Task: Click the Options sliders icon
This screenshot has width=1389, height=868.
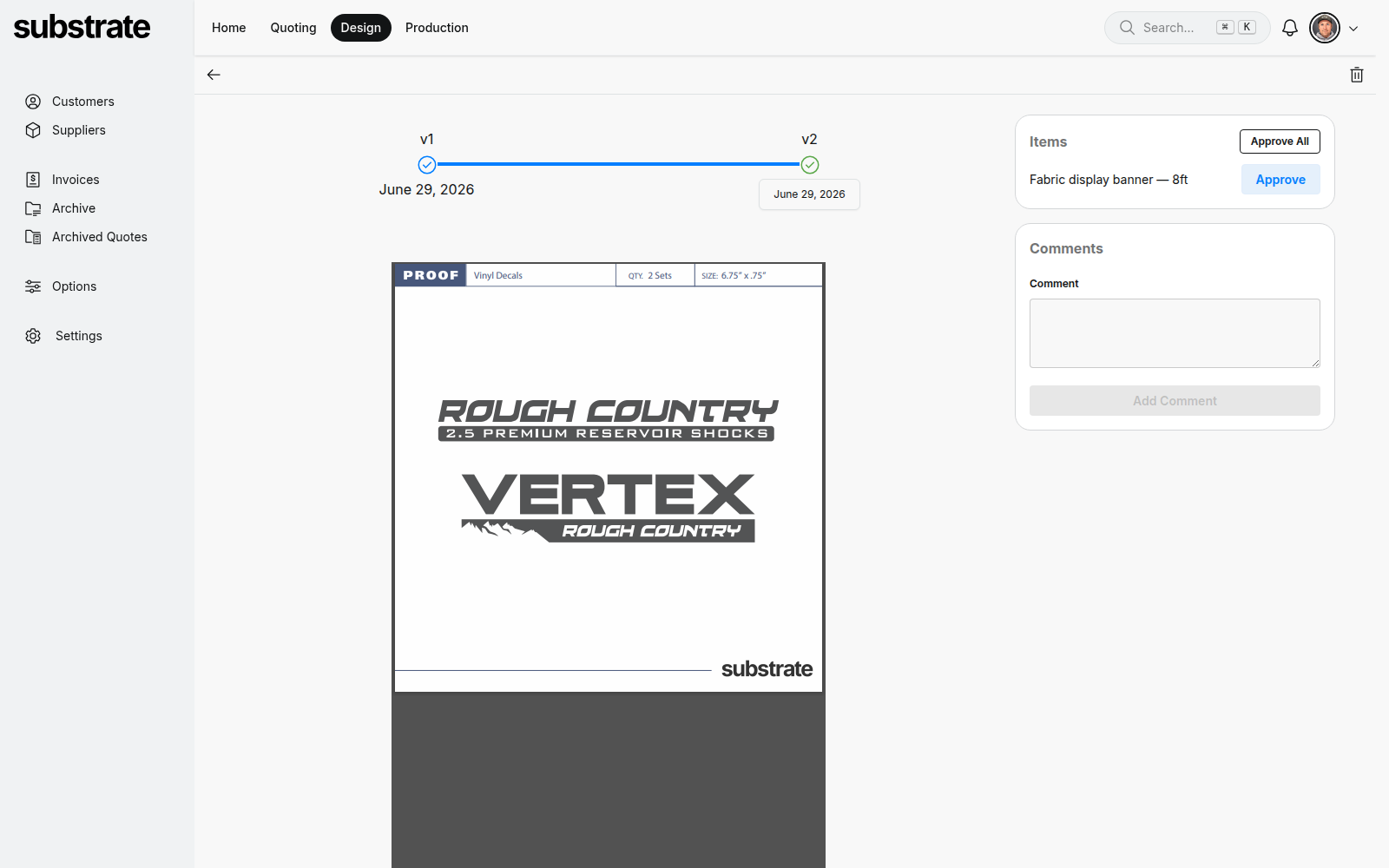Action: [33, 286]
